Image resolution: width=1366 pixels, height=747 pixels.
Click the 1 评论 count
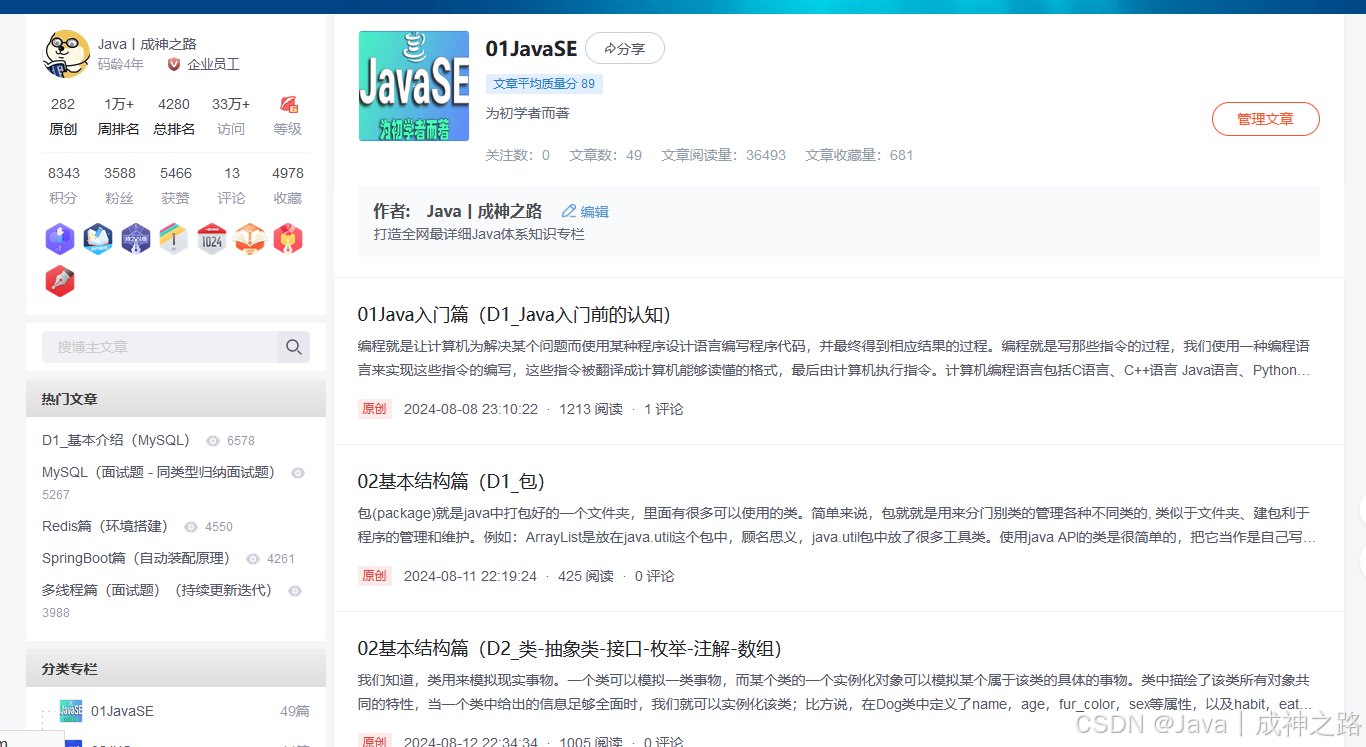click(x=664, y=409)
